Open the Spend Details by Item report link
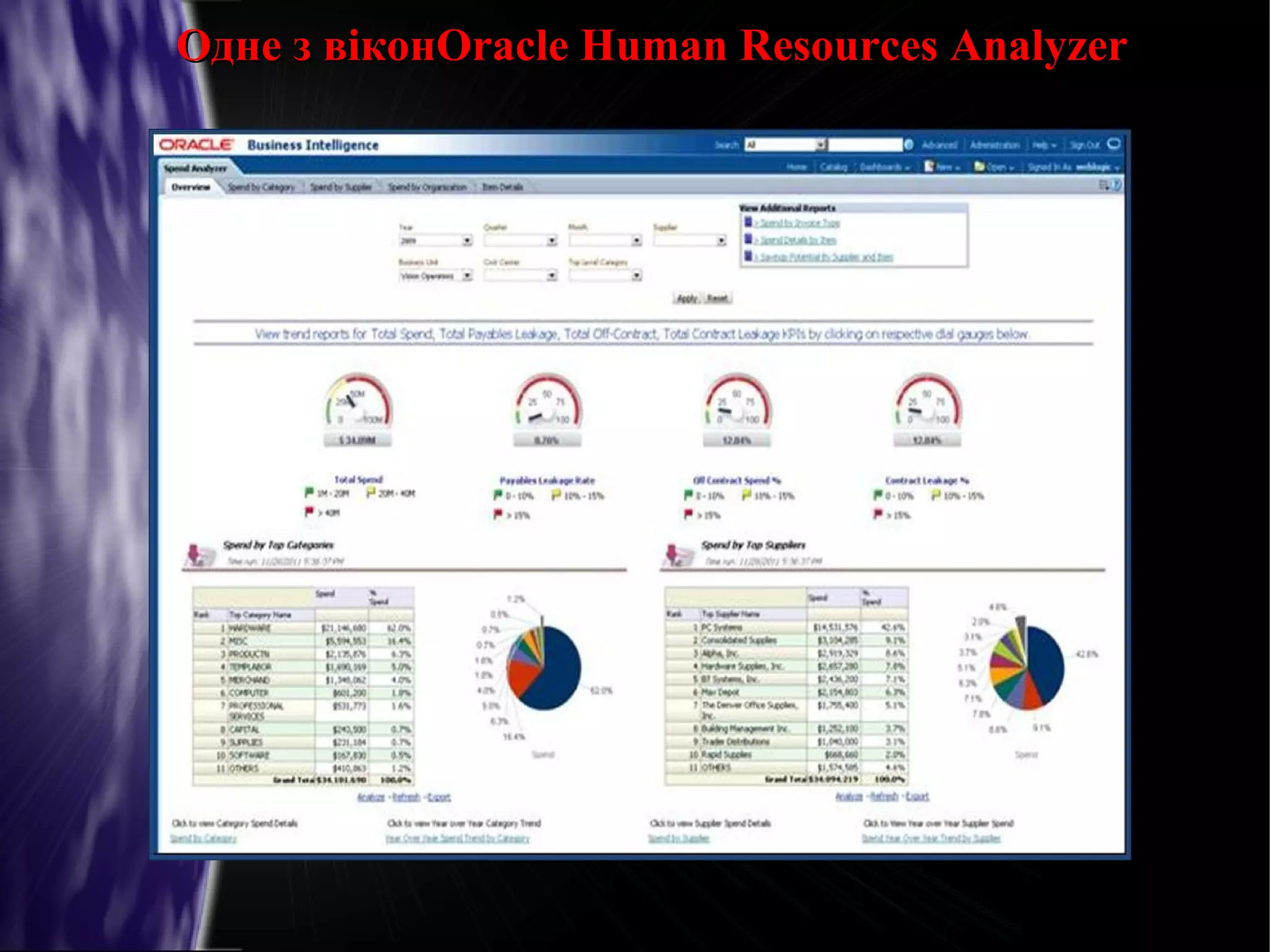 point(797,240)
